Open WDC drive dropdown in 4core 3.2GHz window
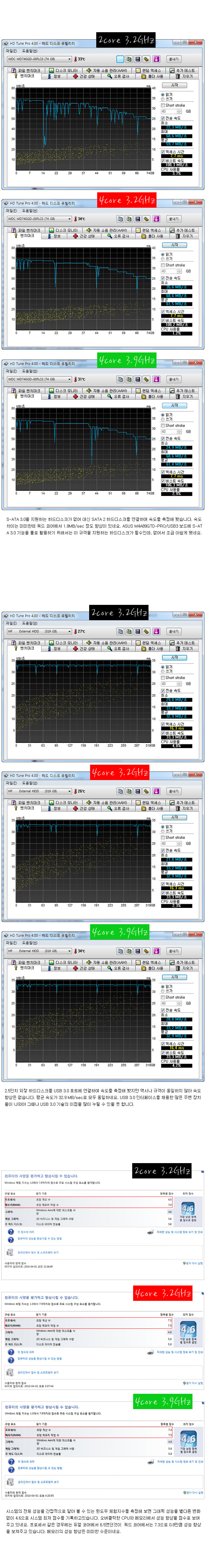206x1568 pixels. (39, 219)
